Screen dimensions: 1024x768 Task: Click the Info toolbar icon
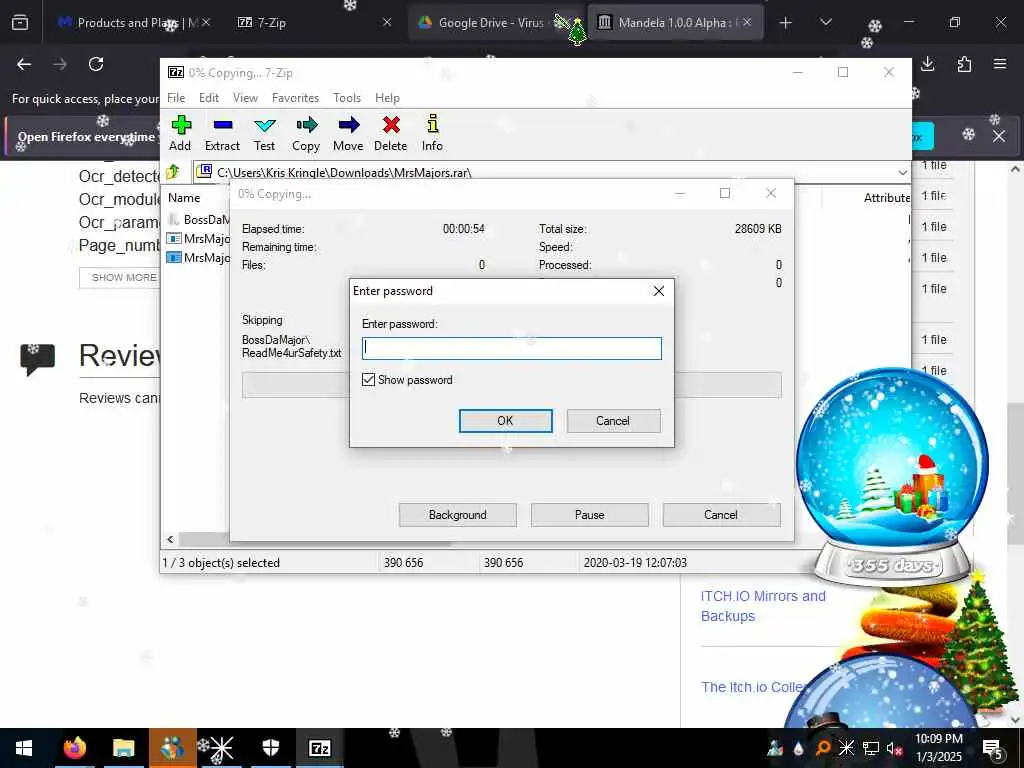(x=432, y=133)
